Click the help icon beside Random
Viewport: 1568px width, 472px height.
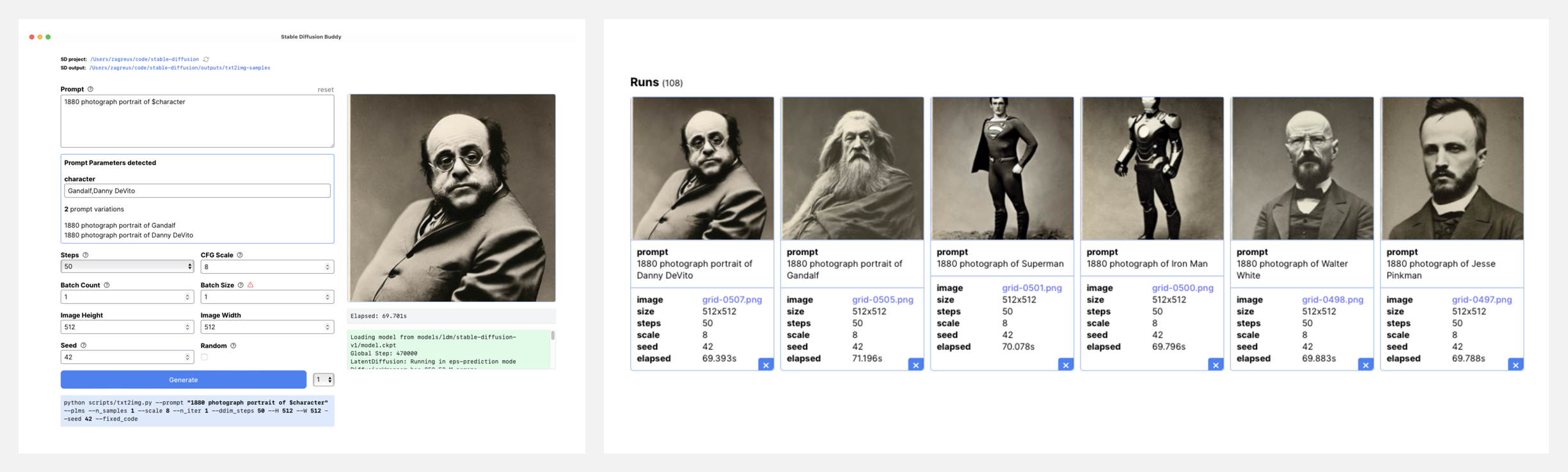tap(234, 345)
